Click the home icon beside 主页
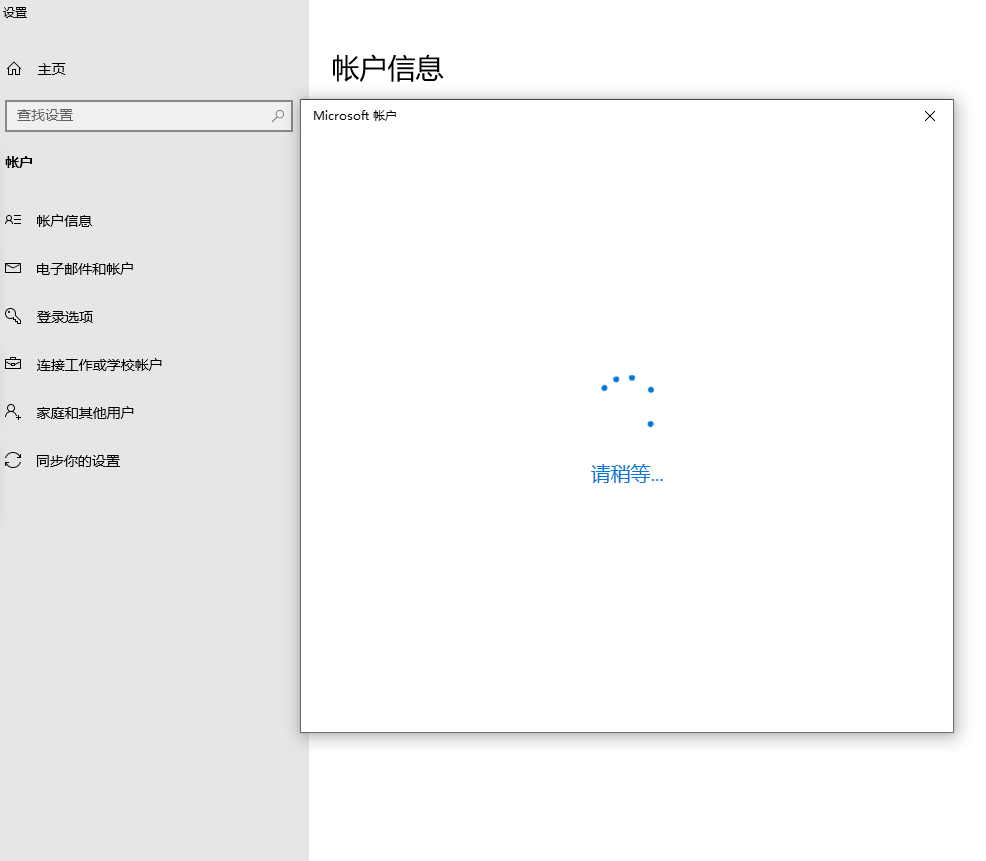This screenshot has width=986, height=861. coord(14,69)
